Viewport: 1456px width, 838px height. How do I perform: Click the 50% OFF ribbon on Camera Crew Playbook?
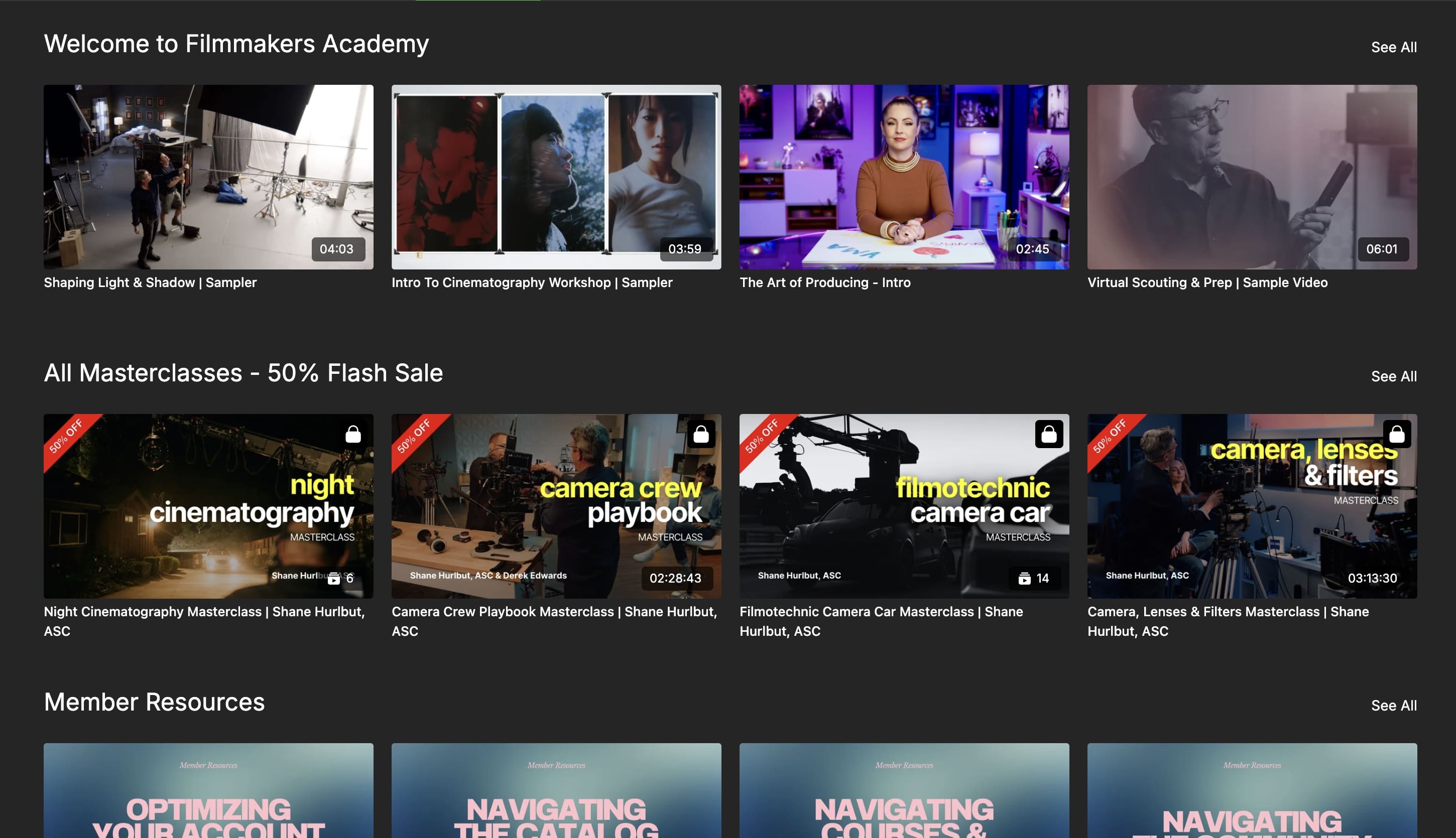[x=414, y=436]
